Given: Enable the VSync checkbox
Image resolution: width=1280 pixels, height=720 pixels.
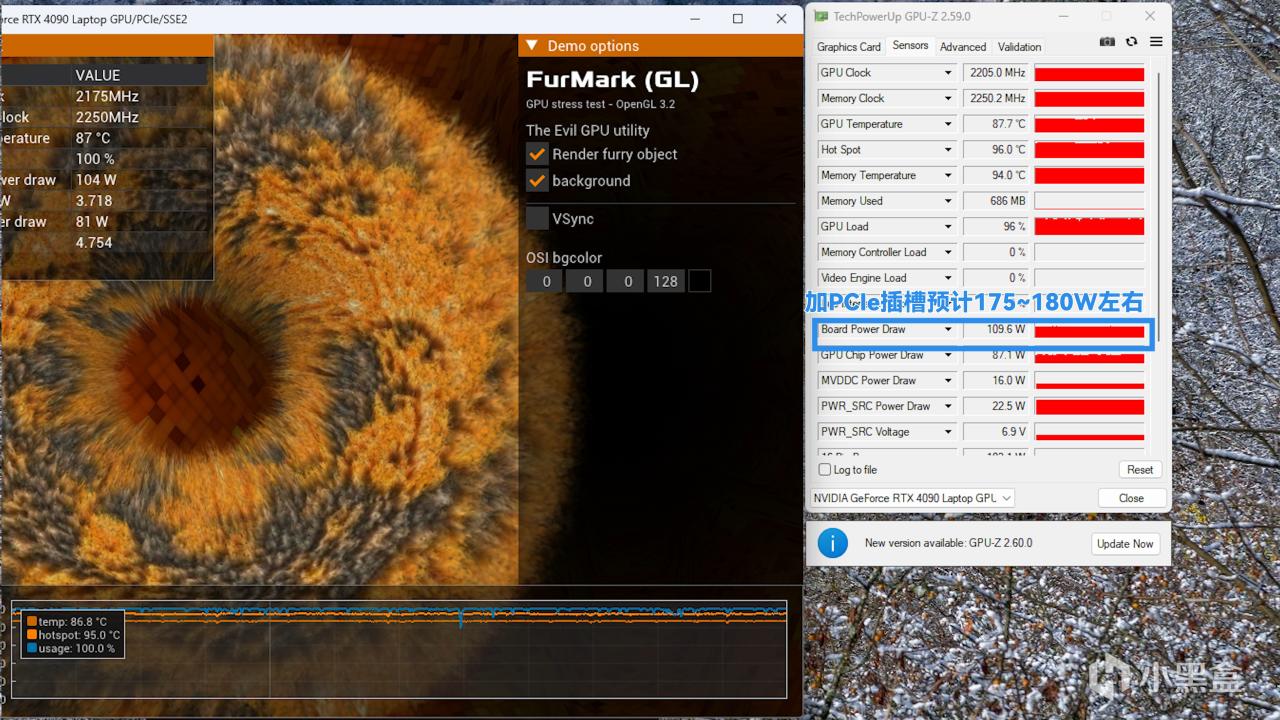Looking at the screenshot, I should pyautogui.click(x=537, y=218).
